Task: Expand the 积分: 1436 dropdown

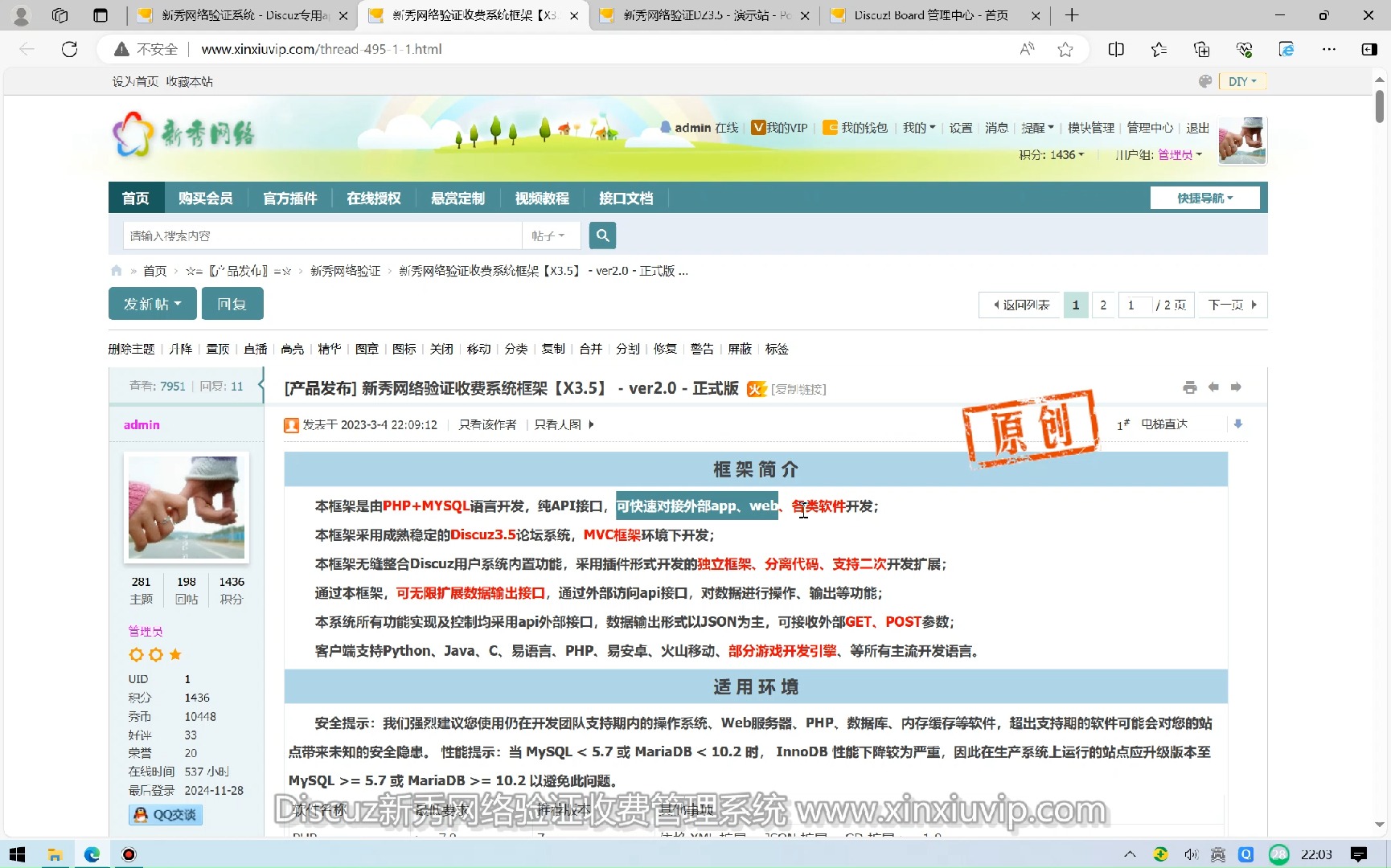Action: click(1052, 154)
